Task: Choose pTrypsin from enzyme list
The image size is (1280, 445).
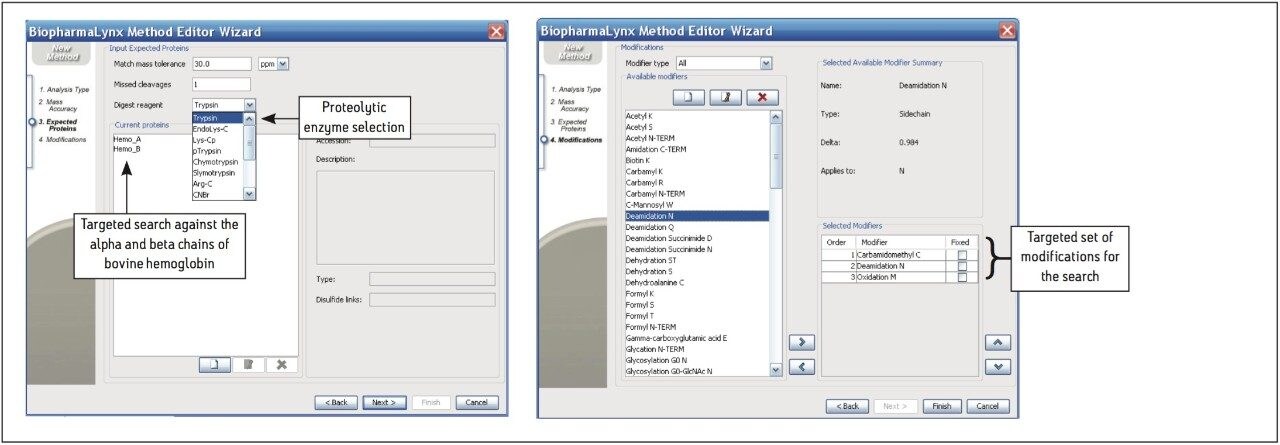Action: (x=218, y=150)
